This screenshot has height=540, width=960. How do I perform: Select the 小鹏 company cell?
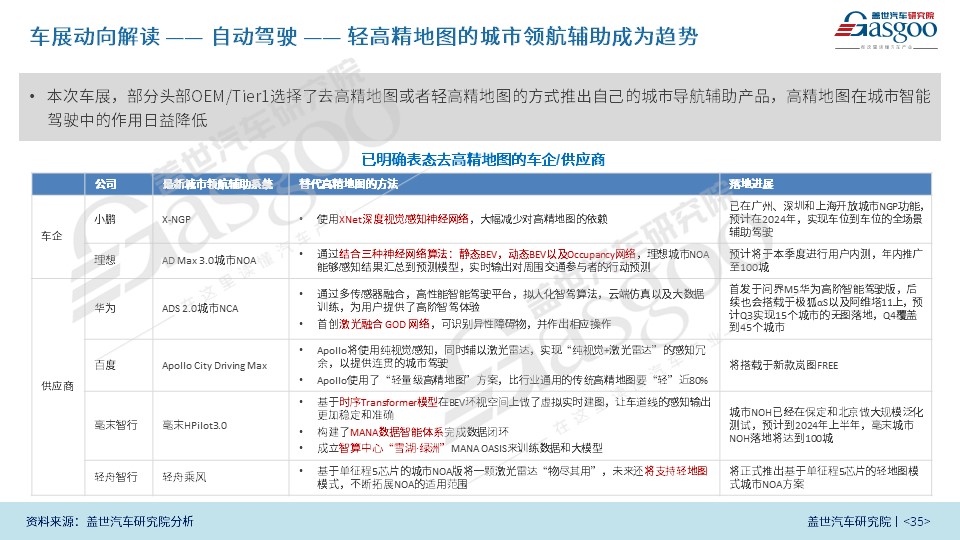(x=103, y=218)
